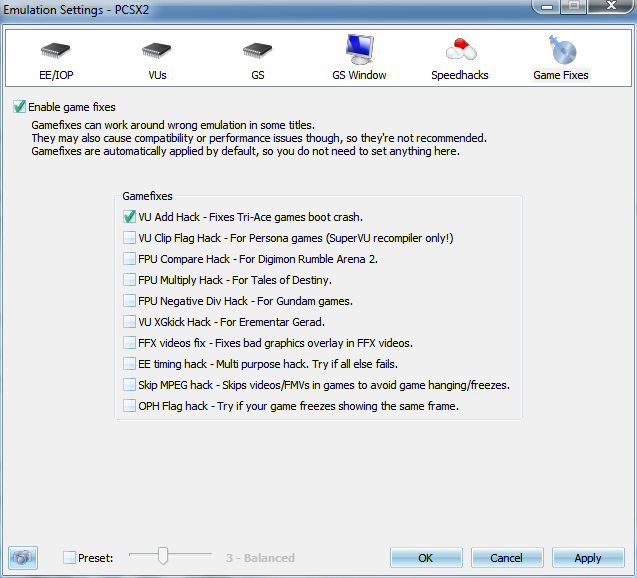Enable the EE timing hack checkbox
The width and height of the screenshot is (637, 578).
pos(129,364)
